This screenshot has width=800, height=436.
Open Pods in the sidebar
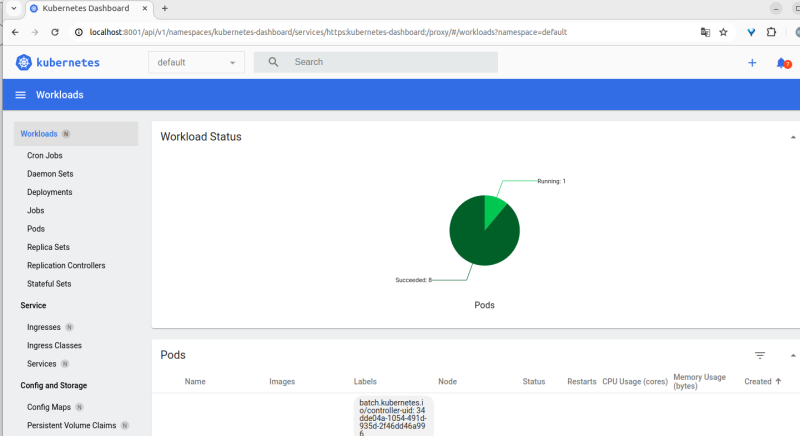pos(36,229)
